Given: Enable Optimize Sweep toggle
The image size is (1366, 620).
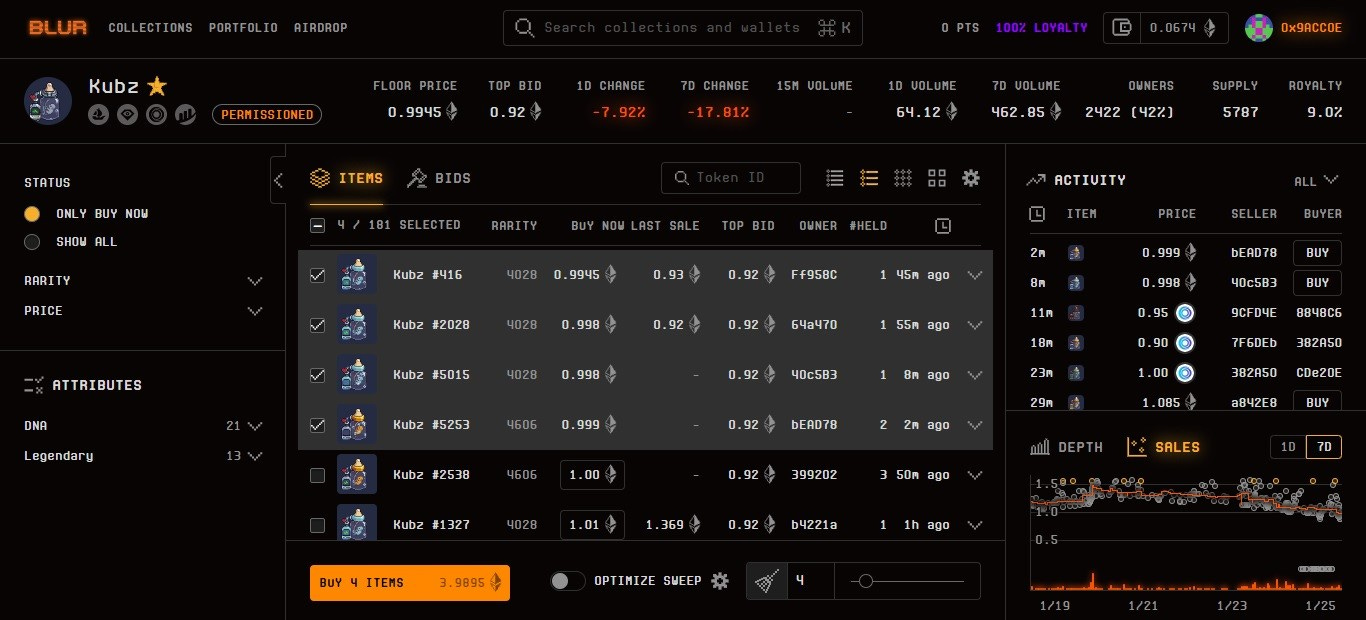Looking at the screenshot, I should pyautogui.click(x=568, y=581).
